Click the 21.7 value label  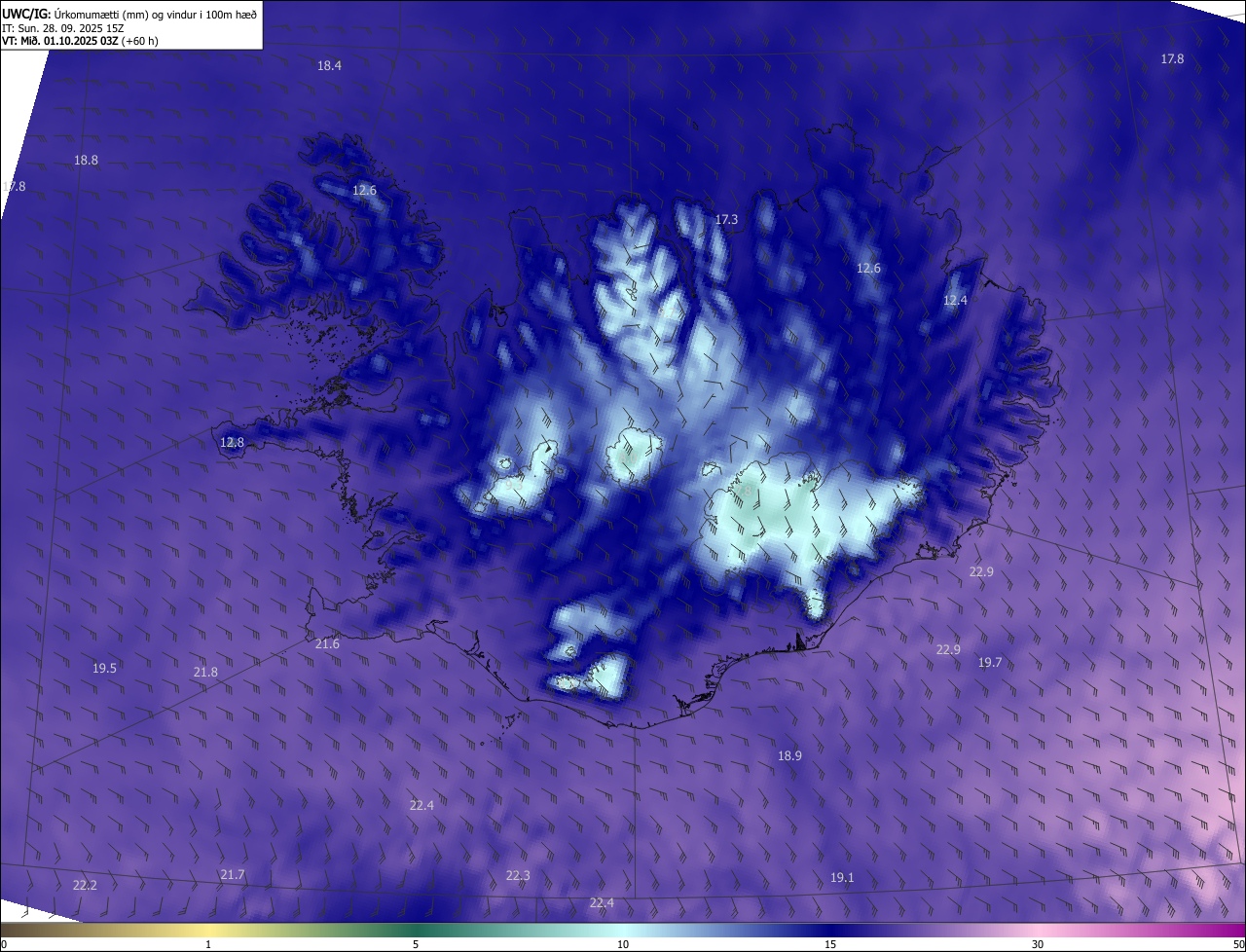[232, 874]
